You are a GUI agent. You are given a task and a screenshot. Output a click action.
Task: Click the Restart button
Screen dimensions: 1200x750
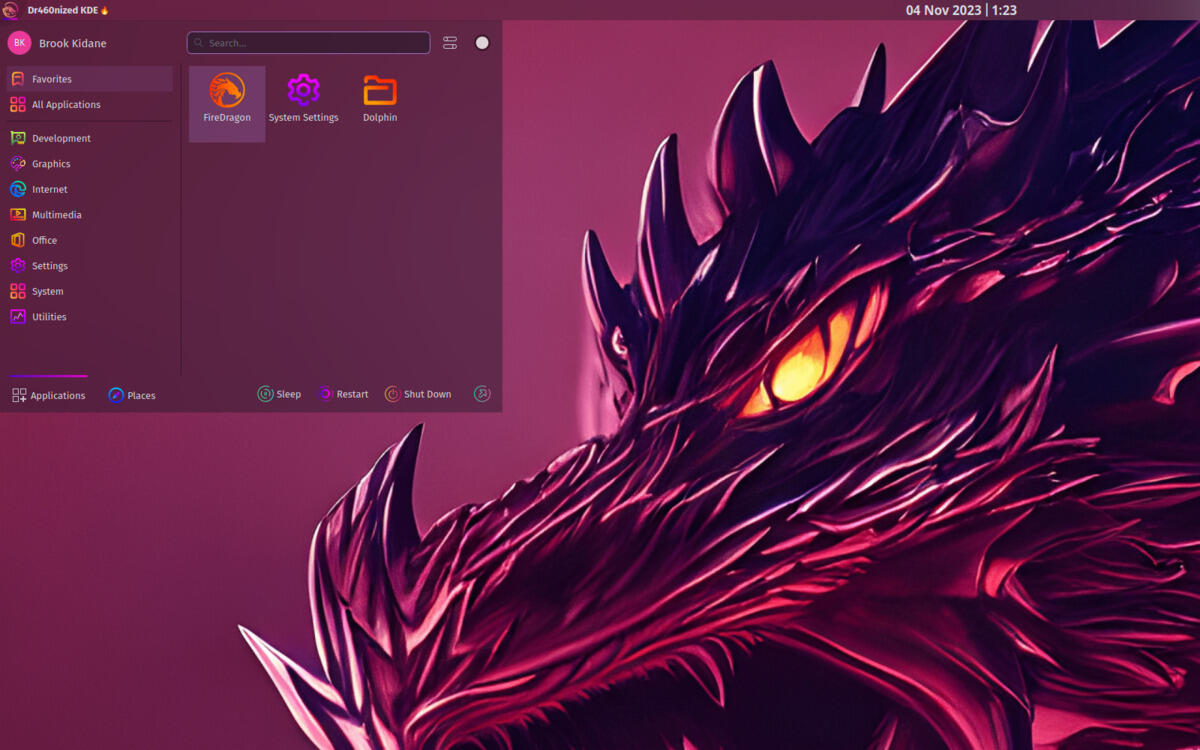point(343,394)
